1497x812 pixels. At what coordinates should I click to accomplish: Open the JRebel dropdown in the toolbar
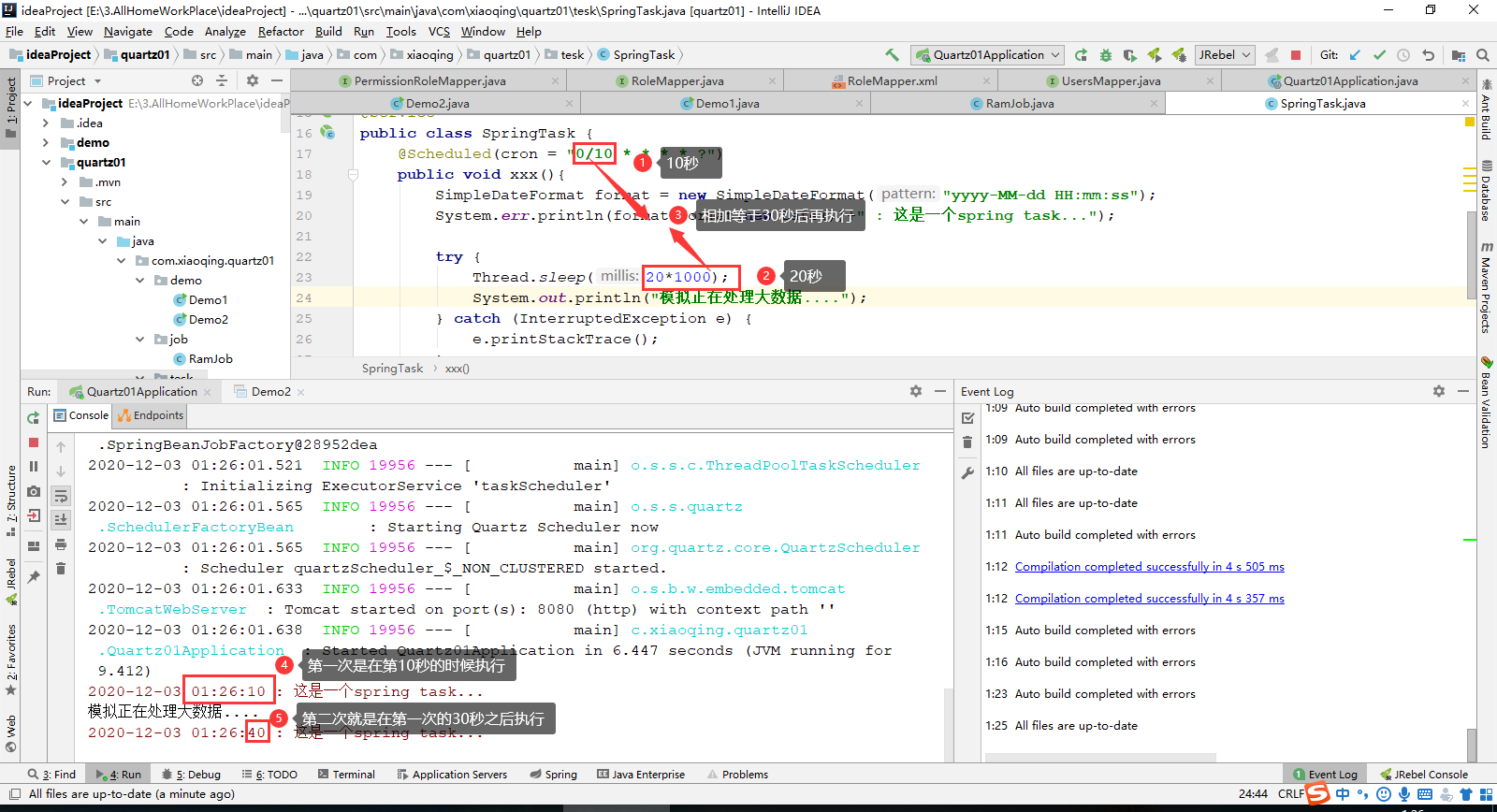pos(1225,55)
